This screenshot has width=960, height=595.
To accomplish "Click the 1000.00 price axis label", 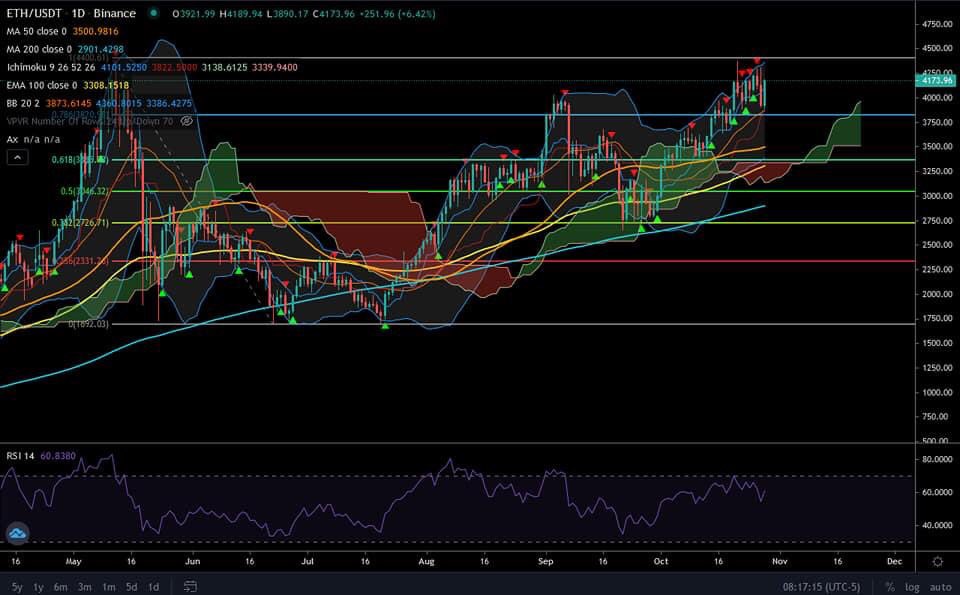I will pyautogui.click(x=937, y=392).
